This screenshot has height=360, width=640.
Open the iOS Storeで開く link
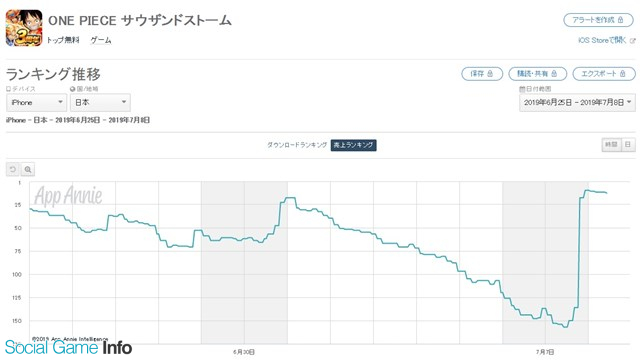(x=602, y=40)
